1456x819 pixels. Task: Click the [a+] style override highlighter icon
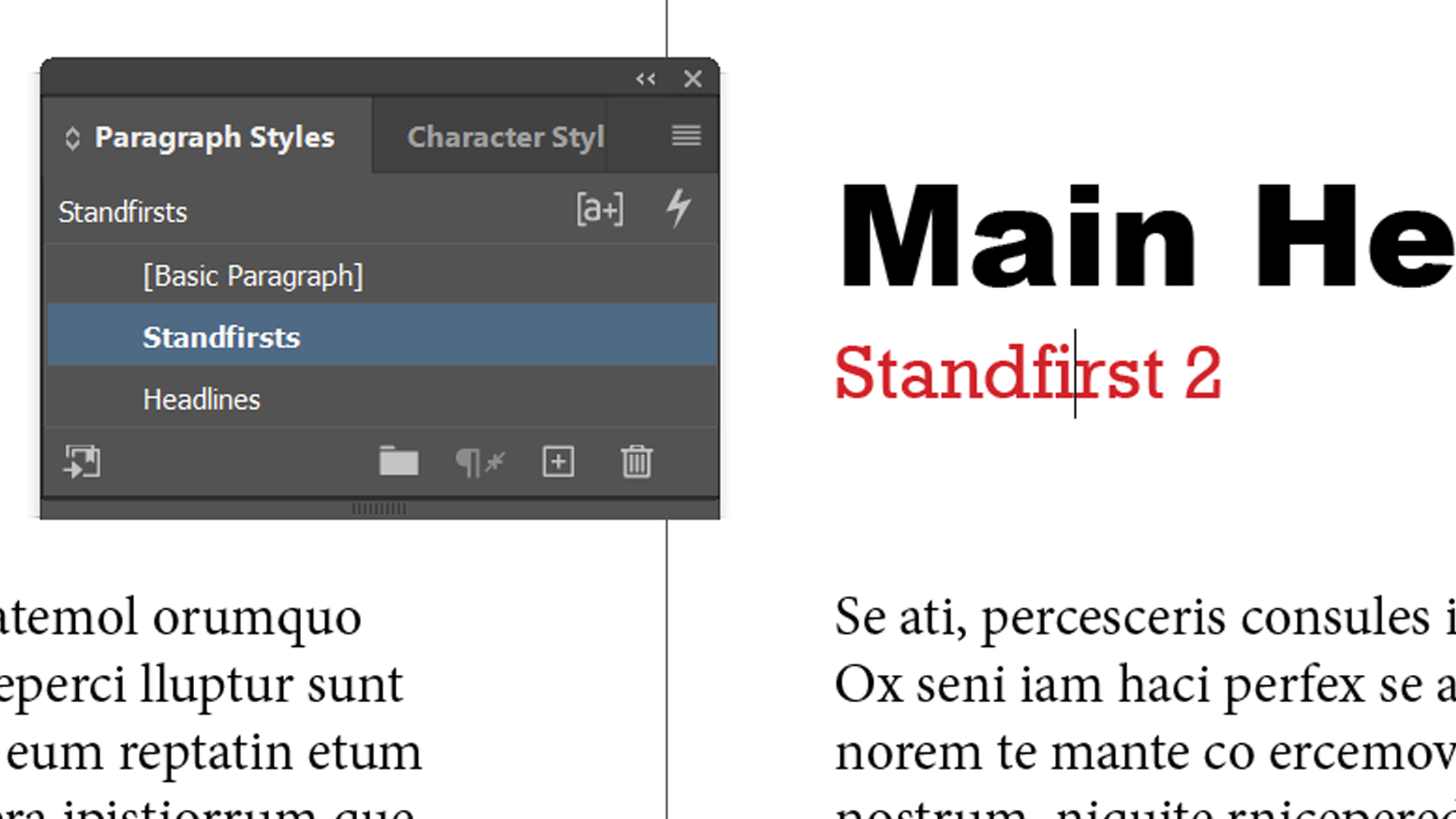click(x=600, y=209)
